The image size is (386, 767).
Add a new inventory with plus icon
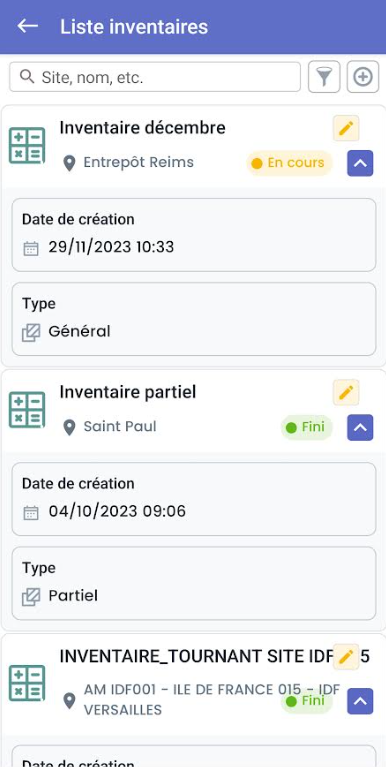click(363, 77)
